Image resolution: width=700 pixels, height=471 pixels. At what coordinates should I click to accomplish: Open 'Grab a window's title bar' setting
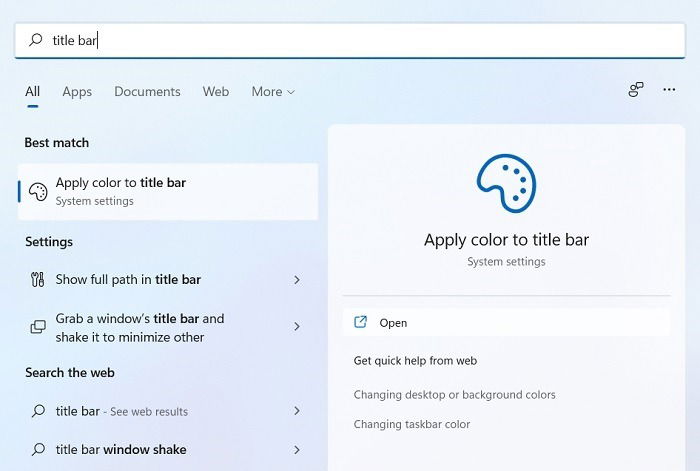click(168, 327)
